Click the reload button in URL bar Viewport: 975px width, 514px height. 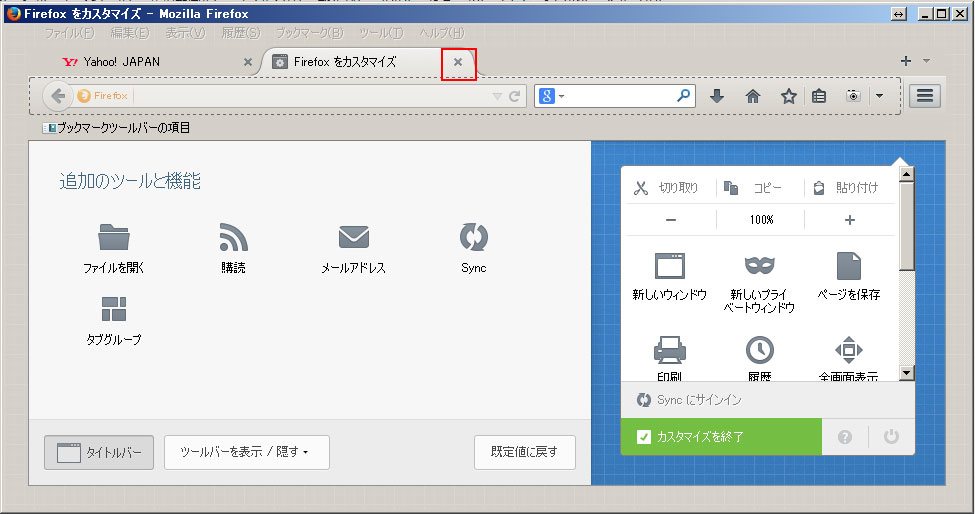coord(514,96)
